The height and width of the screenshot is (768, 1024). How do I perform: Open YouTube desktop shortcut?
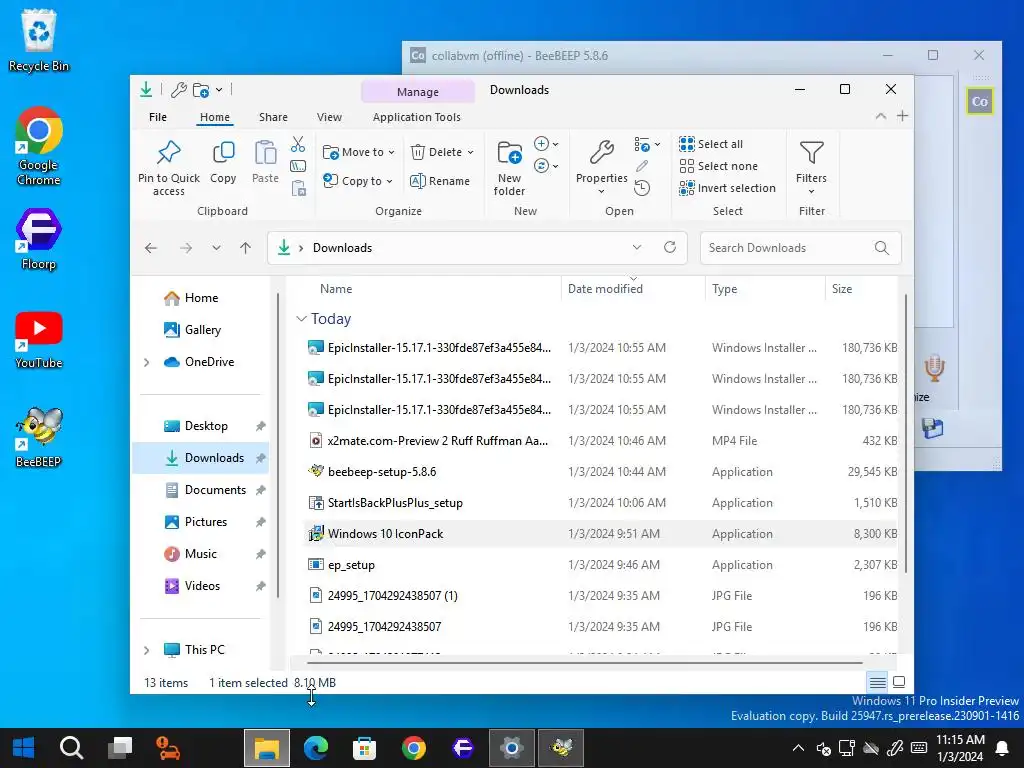39,340
